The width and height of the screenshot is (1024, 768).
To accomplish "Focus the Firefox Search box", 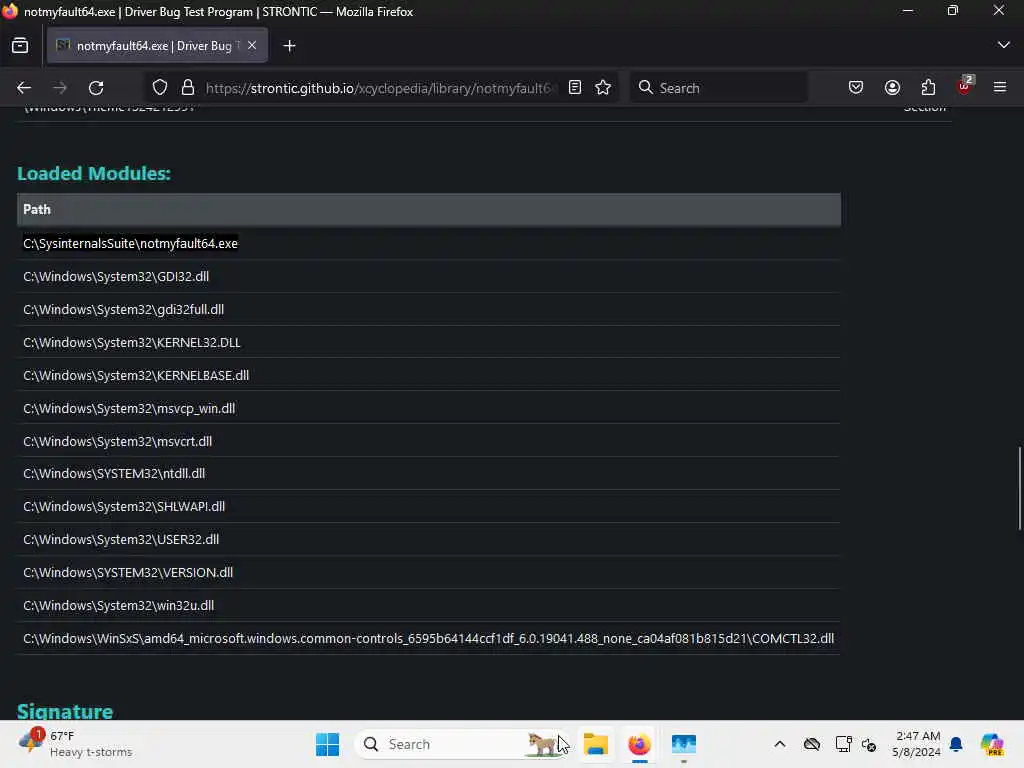I will 718,88.
